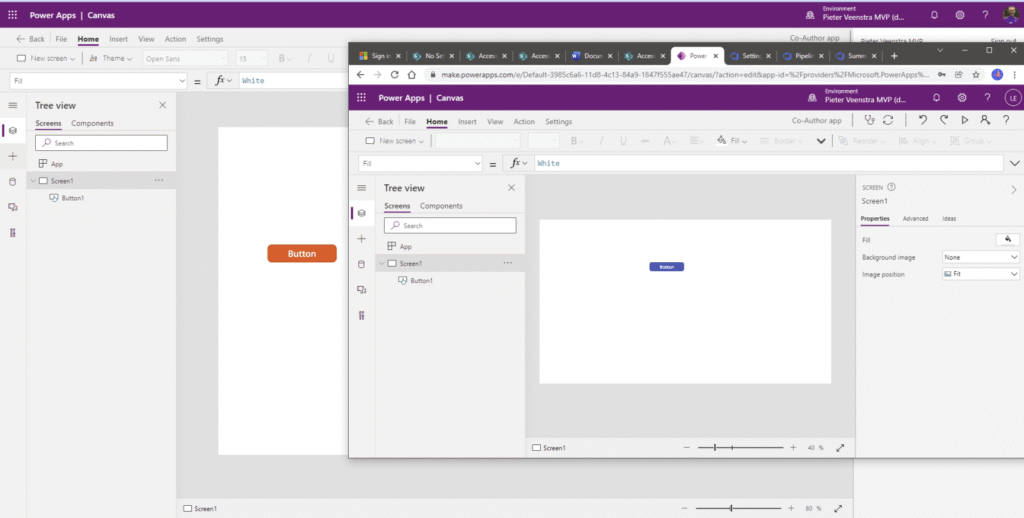Switch to Ideas tab in properties pane
The height and width of the screenshot is (518, 1024).
[x=949, y=219]
